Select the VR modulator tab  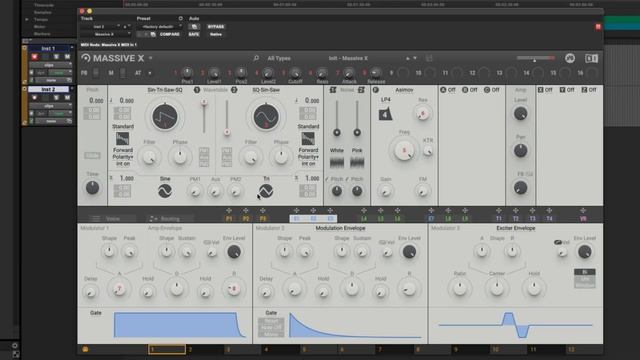click(x=583, y=219)
